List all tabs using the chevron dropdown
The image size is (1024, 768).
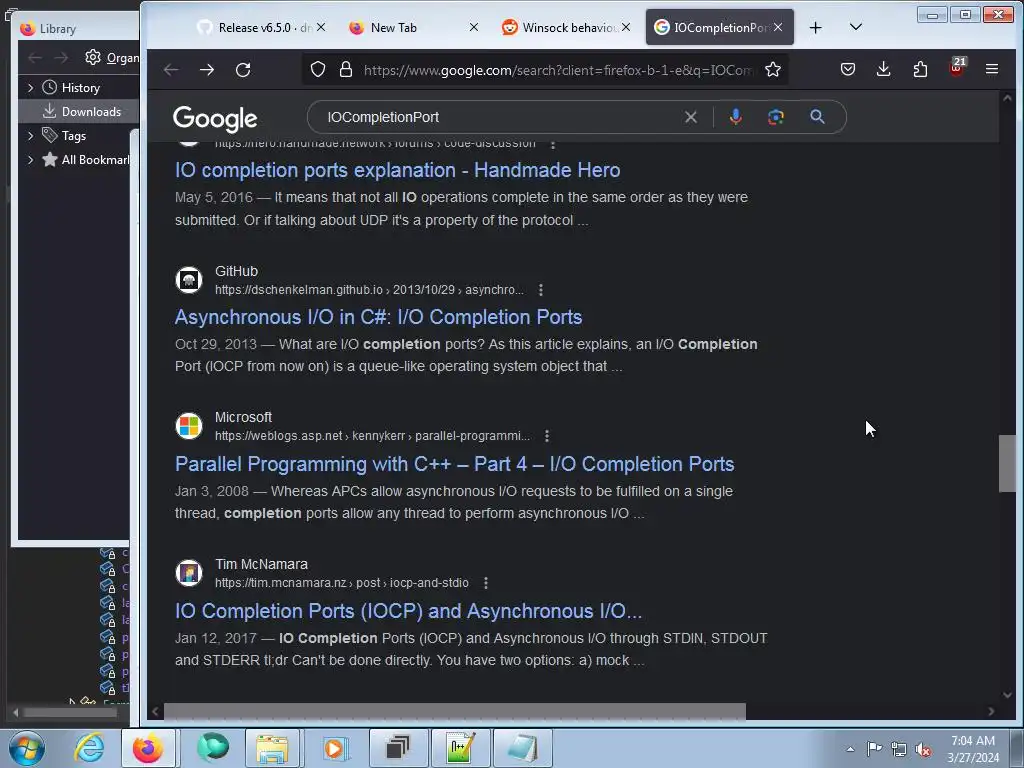coord(856,27)
